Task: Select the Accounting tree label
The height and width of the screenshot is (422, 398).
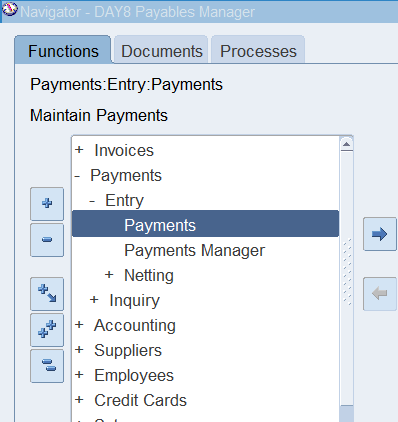Action: pyautogui.click(x=135, y=326)
